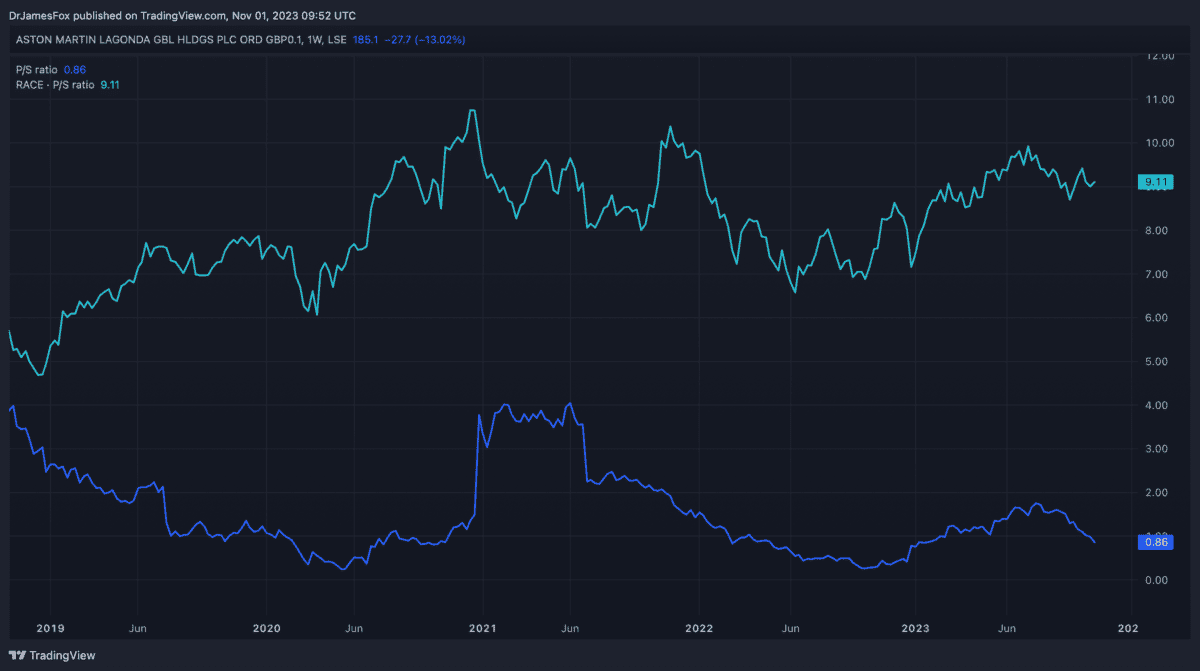
Task: Select the P/S ratio legend entry
Action: 37,70
